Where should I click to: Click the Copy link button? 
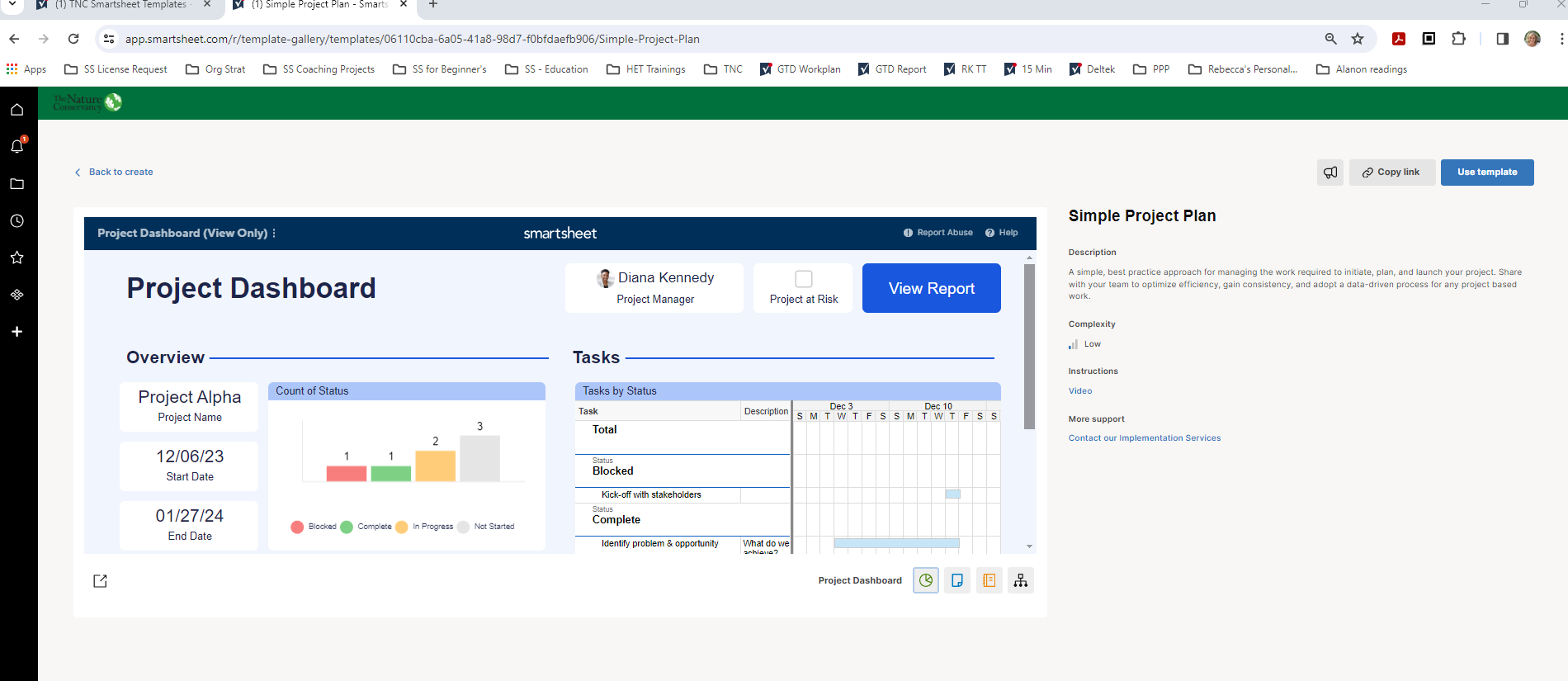[1392, 173]
